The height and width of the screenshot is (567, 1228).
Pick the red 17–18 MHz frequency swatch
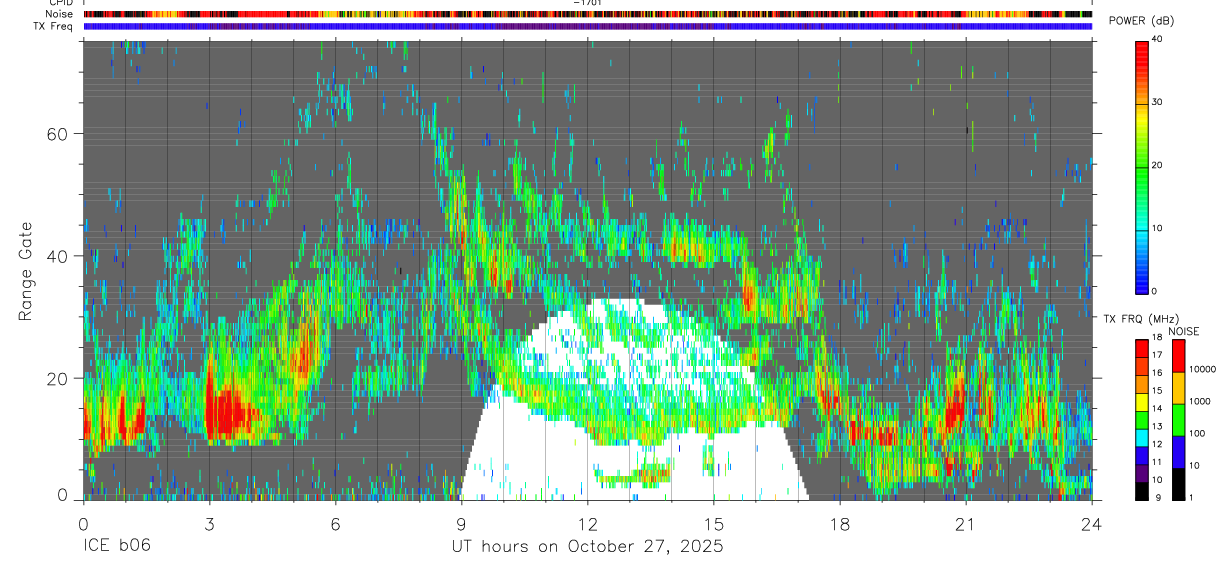tap(1142, 349)
